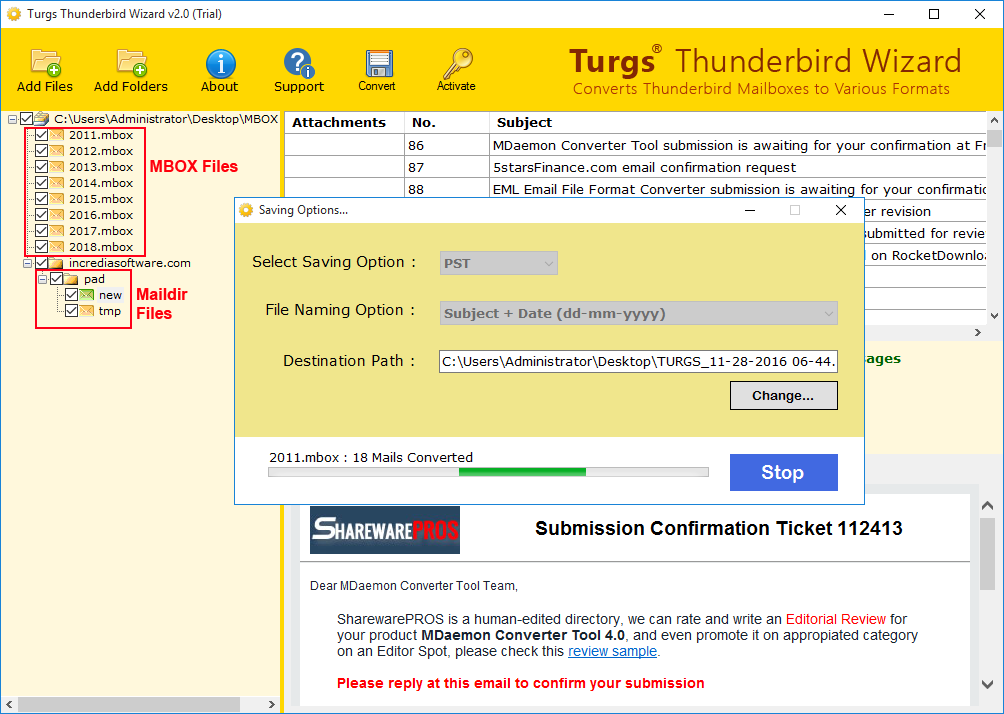Click the Subject column header
Viewport: 1004px width, 714px height.
pyautogui.click(x=738, y=122)
